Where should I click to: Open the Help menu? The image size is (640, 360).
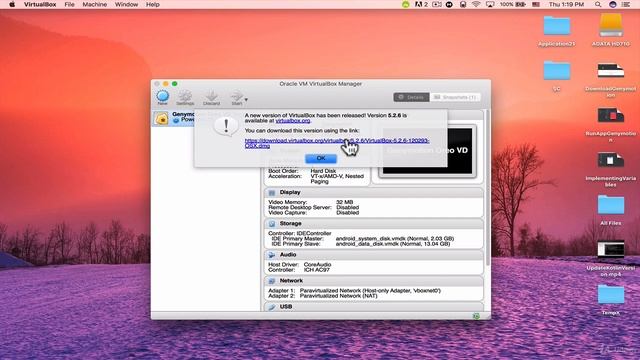tap(153, 4)
